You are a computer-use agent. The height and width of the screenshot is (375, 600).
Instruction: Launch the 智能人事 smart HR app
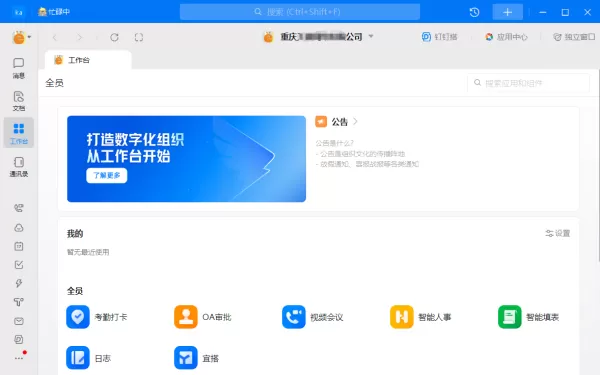(421, 317)
